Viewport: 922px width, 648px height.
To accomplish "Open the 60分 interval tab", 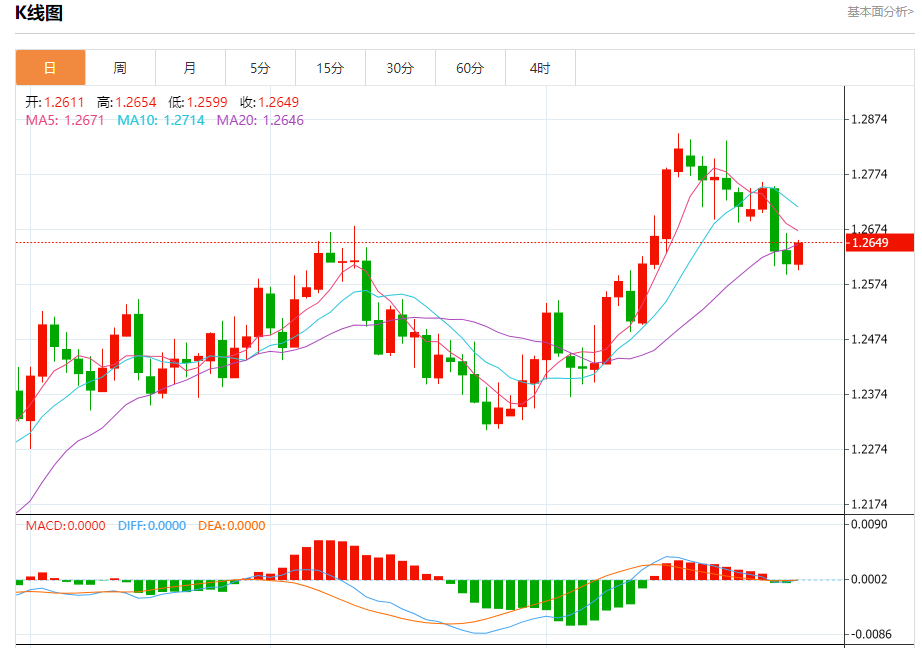I will [x=470, y=68].
